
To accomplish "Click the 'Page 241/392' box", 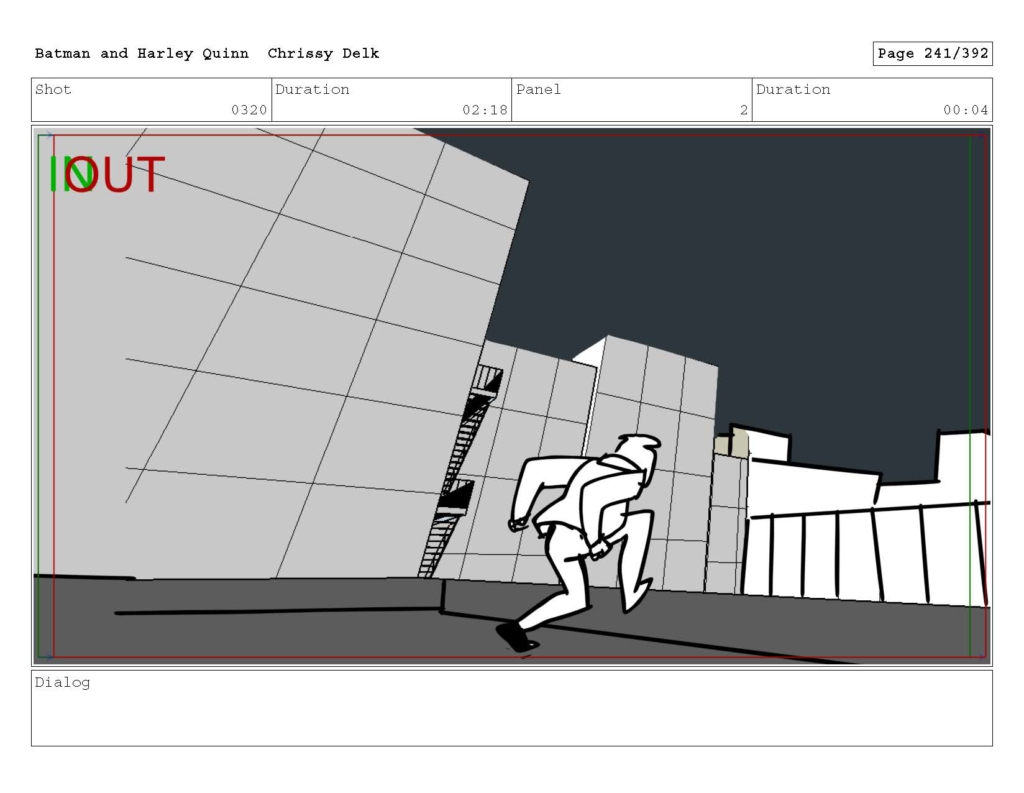I will coord(933,54).
